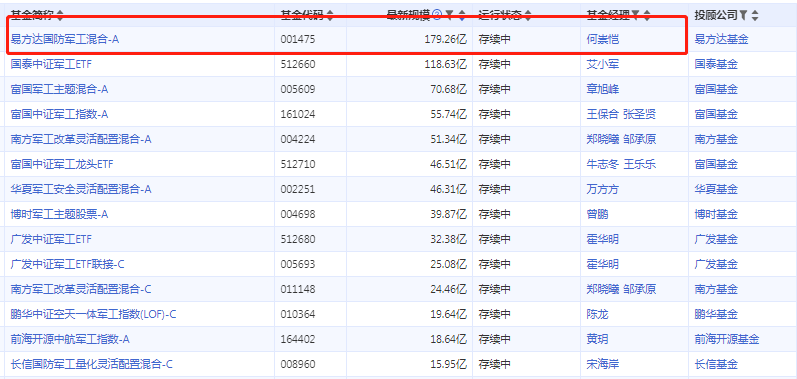The width and height of the screenshot is (797, 379).
Task: Select fund code 001475
Action: tap(298, 39)
